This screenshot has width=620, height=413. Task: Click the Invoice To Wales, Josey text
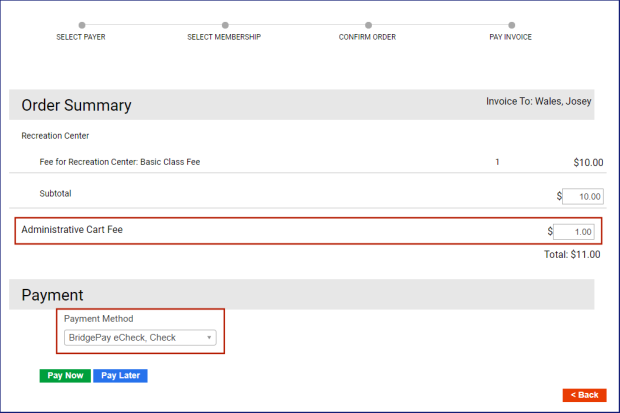tap(539, 101)
